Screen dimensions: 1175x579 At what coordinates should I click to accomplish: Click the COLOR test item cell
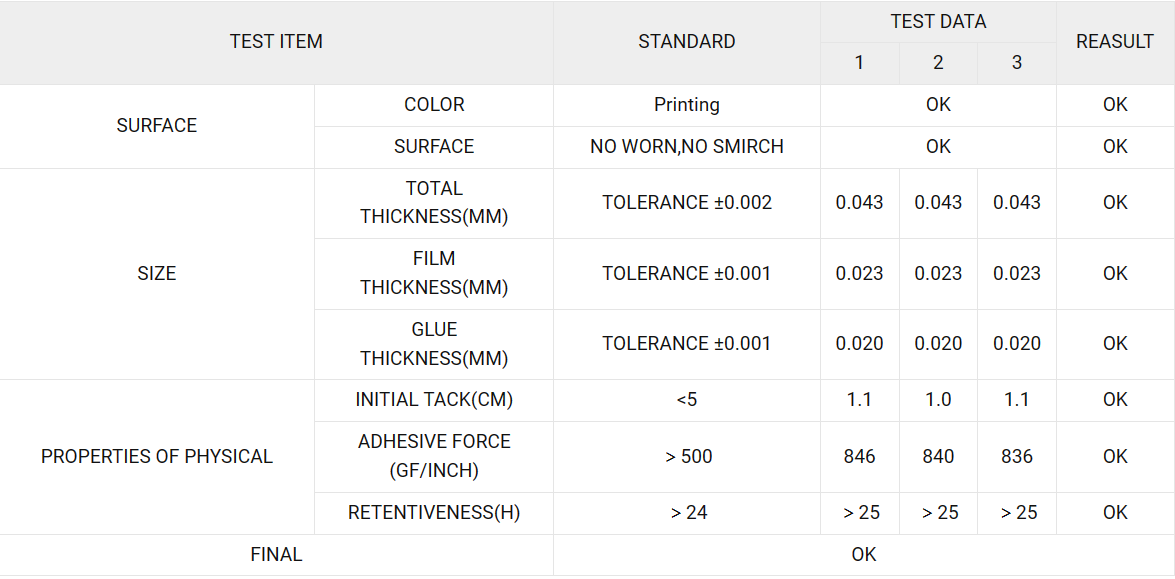click(x=434, y=105)
